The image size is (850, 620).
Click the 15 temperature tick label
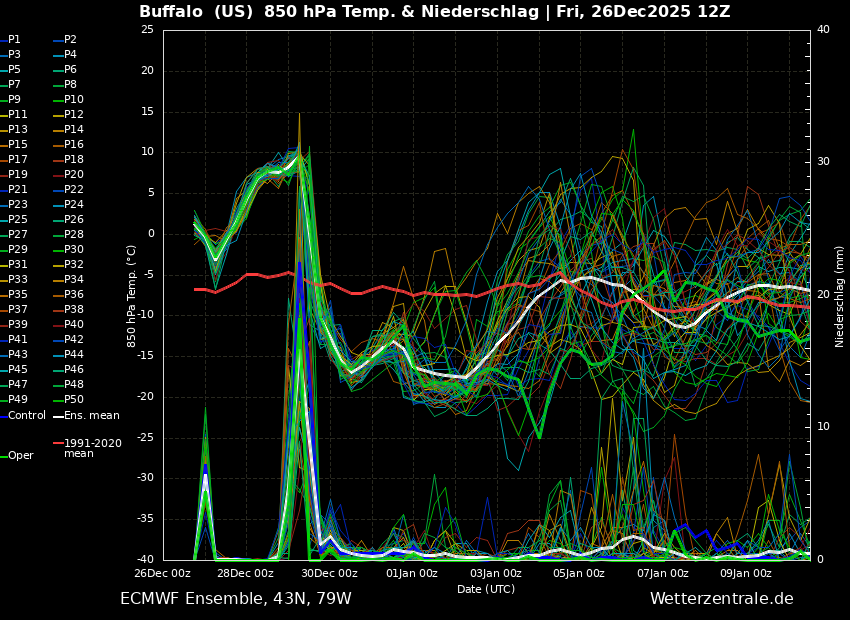pyautogui.click(x=147, y=112)
